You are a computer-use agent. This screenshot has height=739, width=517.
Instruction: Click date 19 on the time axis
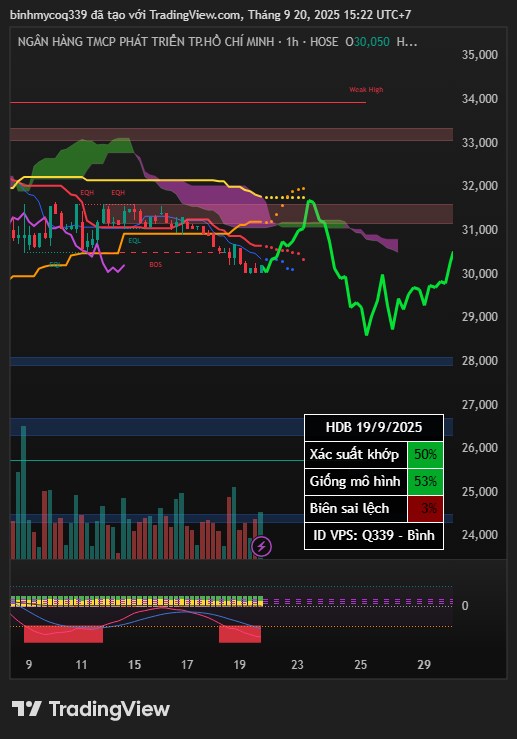click(239, 665)
